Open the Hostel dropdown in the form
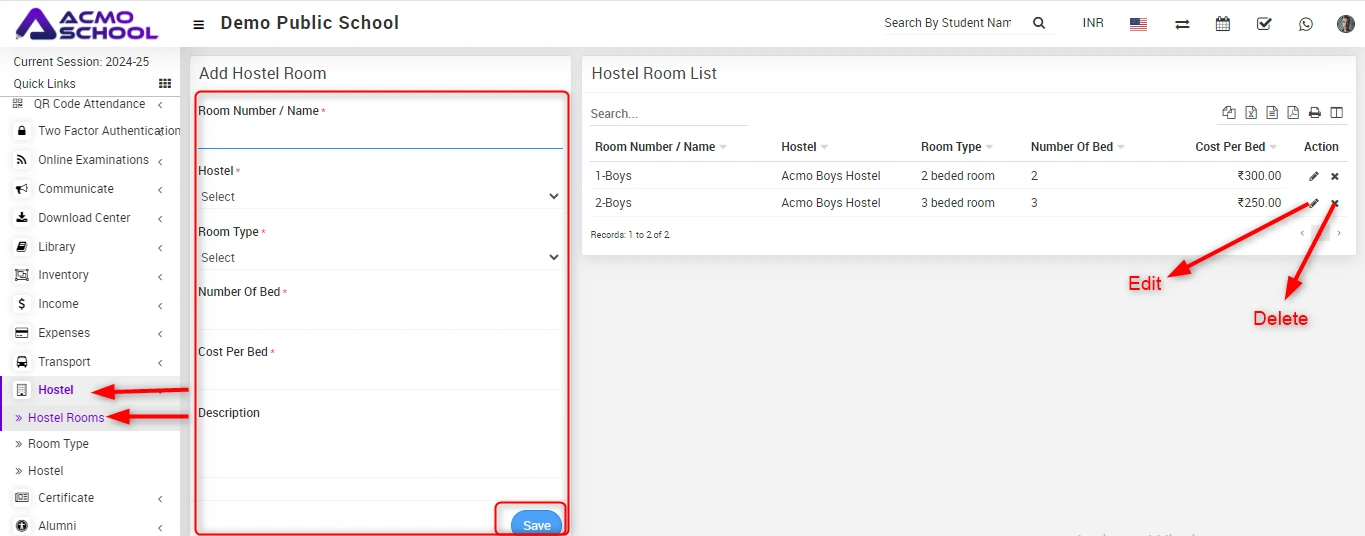 (379, 197)
